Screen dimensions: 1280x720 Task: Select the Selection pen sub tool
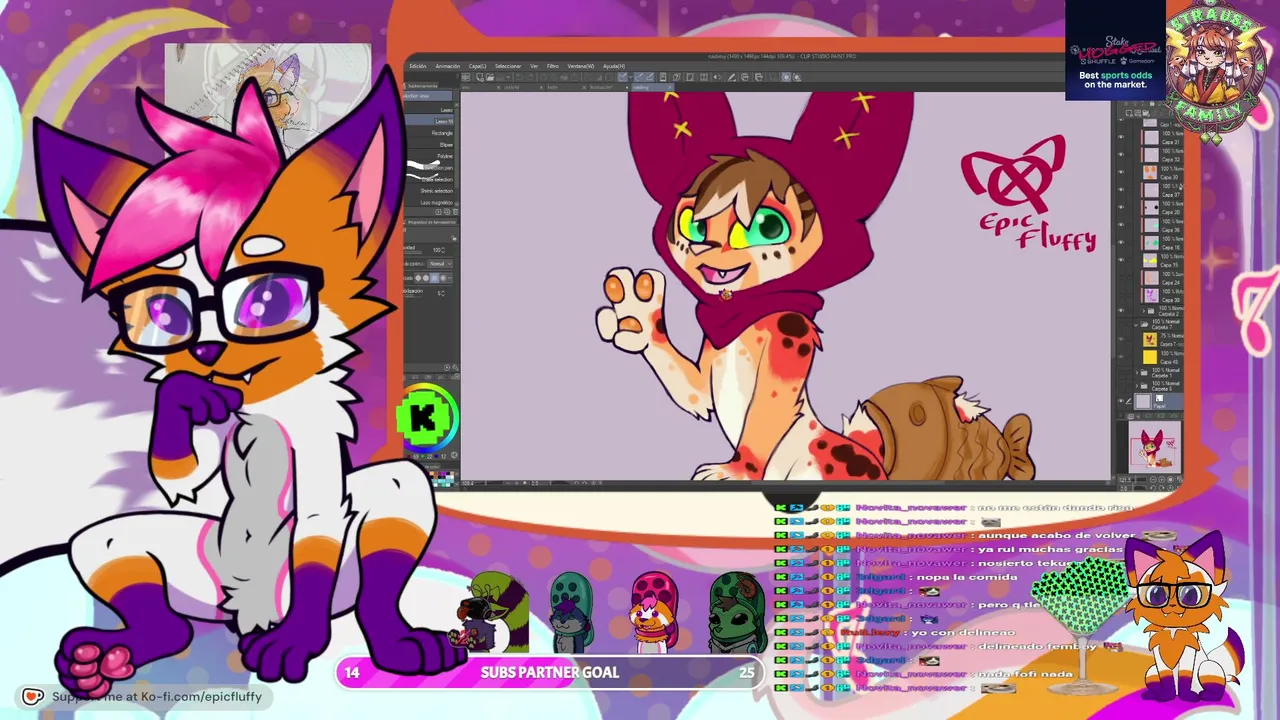pos(432,167)
